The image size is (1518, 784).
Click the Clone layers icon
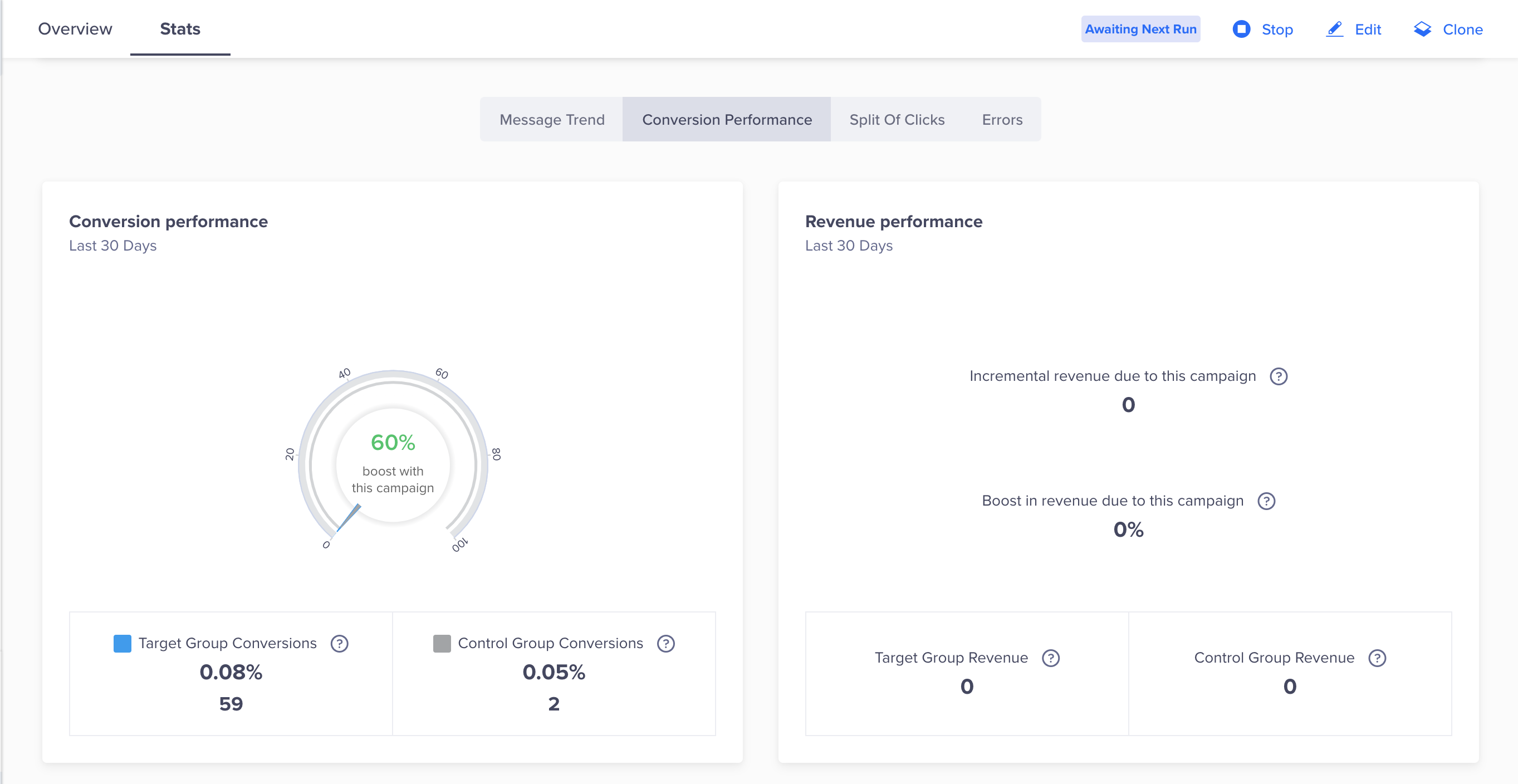(x=1423, y=29)
